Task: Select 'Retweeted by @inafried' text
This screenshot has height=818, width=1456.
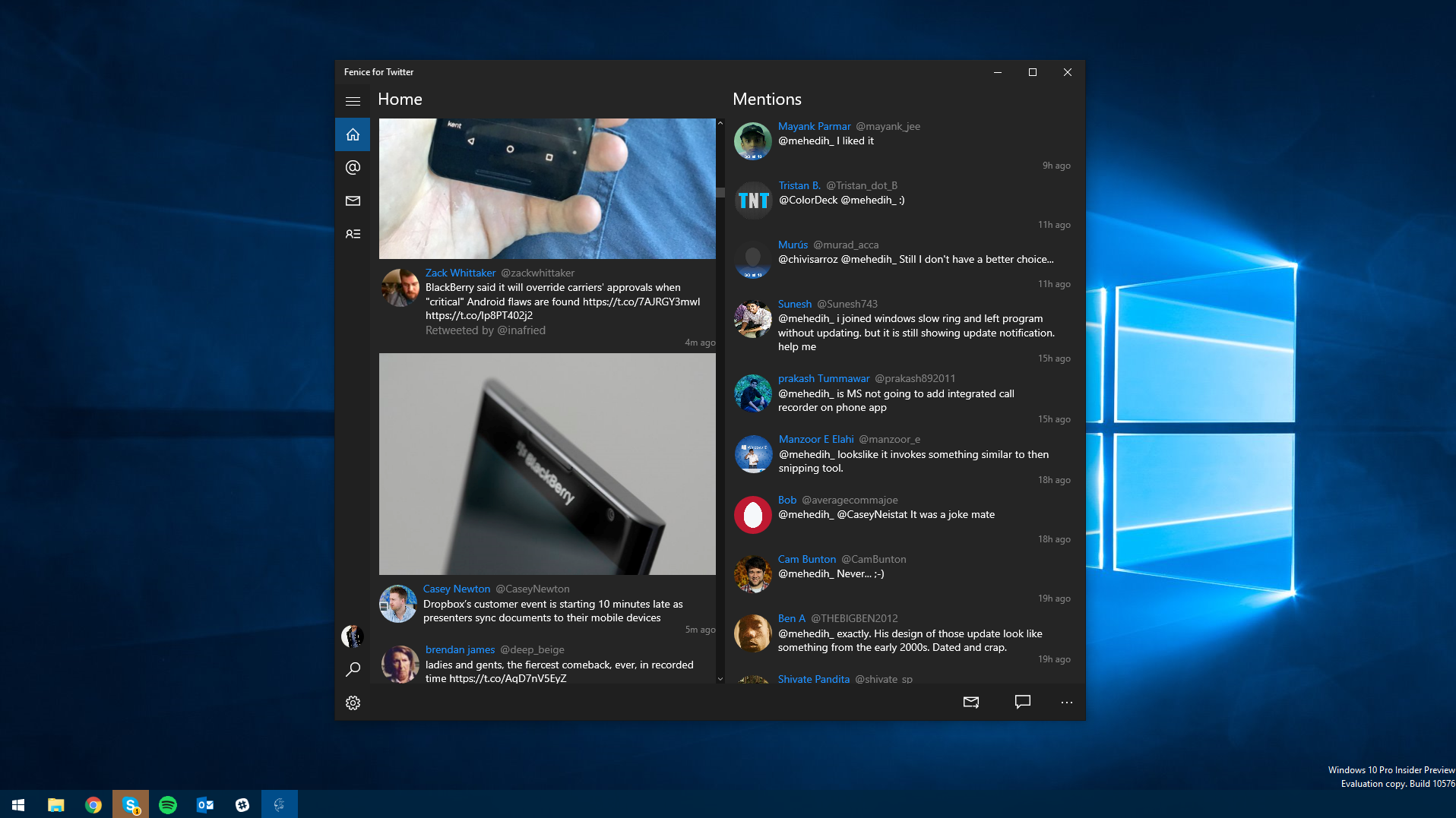Action: point(486,330)
